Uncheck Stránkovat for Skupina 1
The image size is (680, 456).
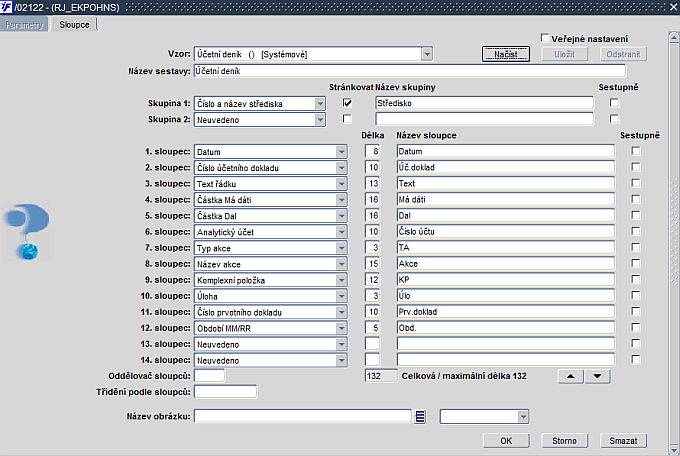[347, 103]
